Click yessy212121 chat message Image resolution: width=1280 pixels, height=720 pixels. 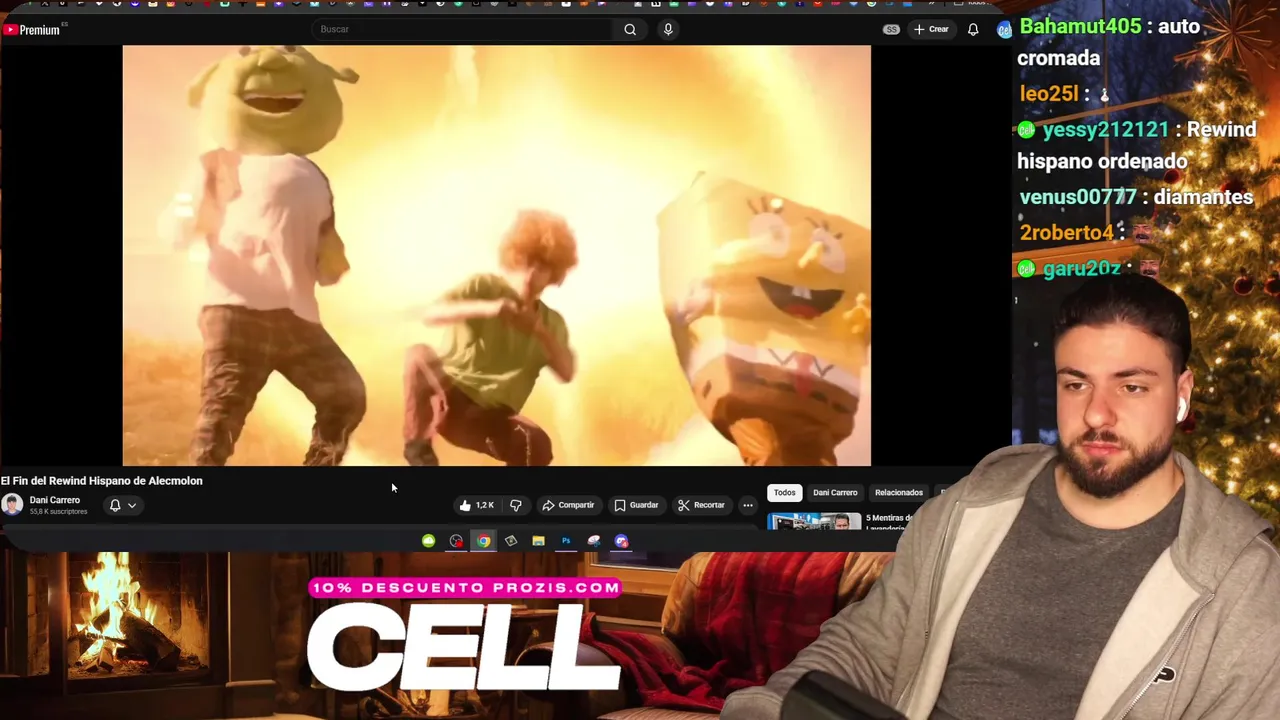[x=1137, y=145]
